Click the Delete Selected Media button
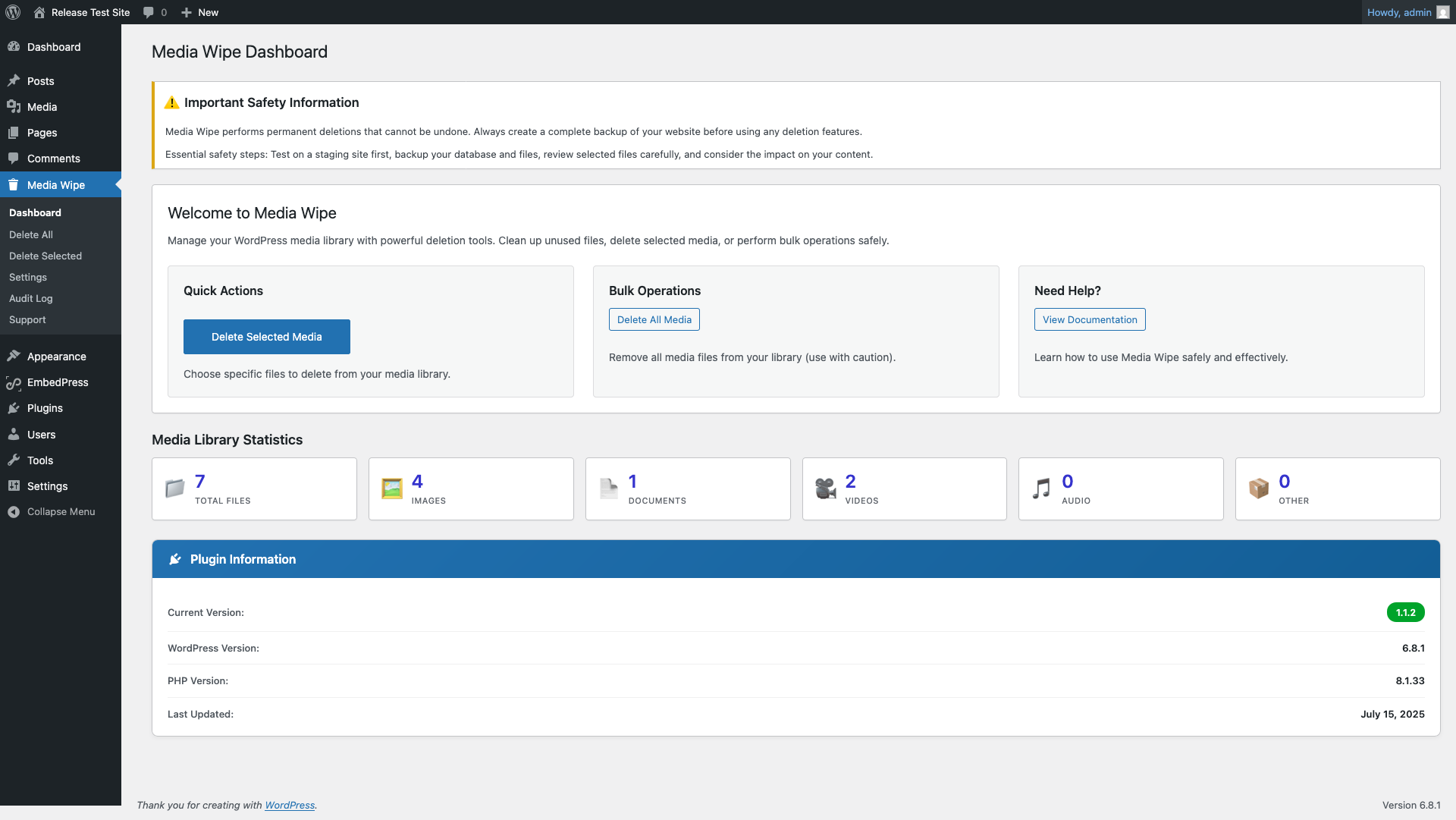1456x820 pixels. point(267,337)
